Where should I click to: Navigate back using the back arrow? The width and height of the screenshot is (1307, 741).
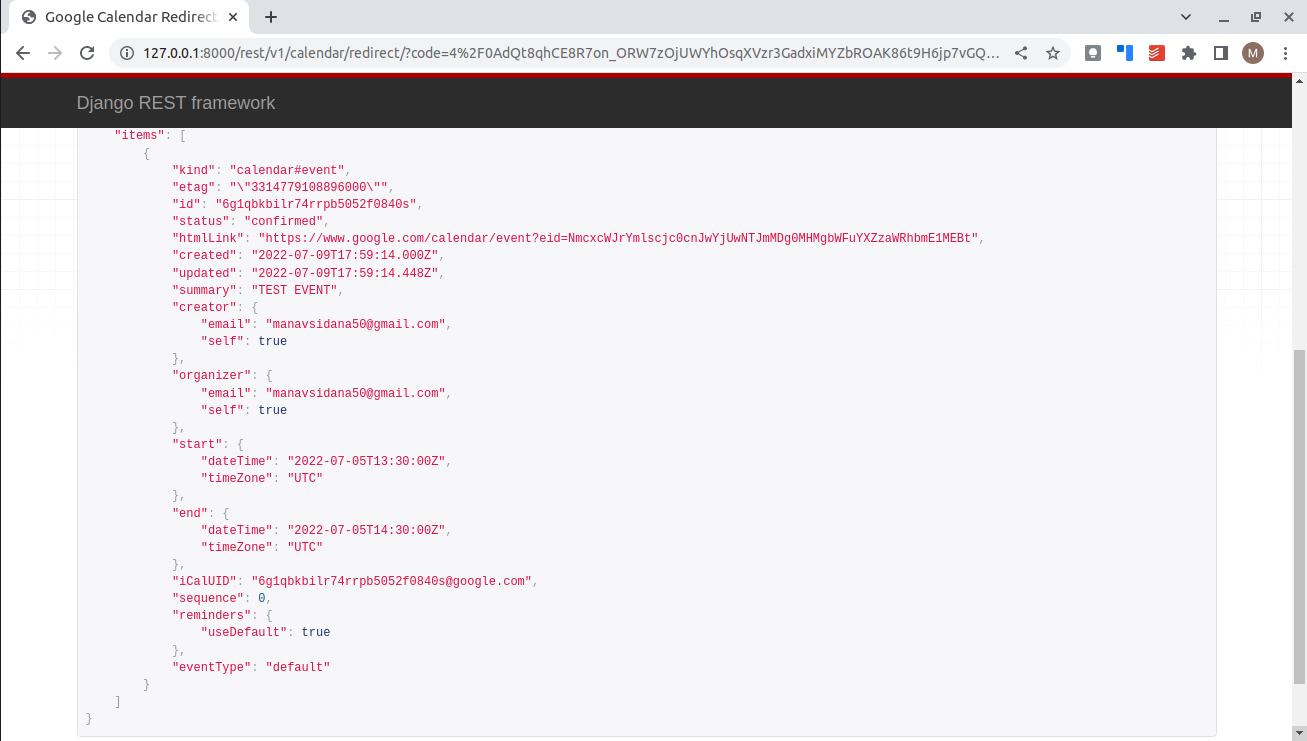[23, 53]
